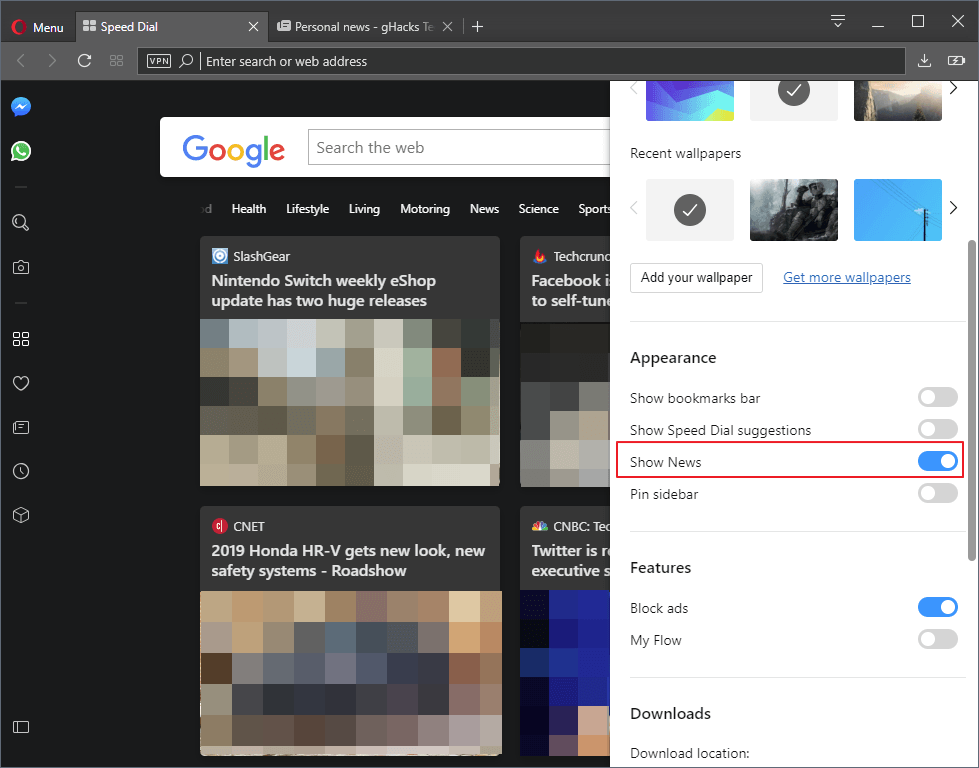
Task: Open the downloads icon in toolbar
Action: tap(925, 61)
